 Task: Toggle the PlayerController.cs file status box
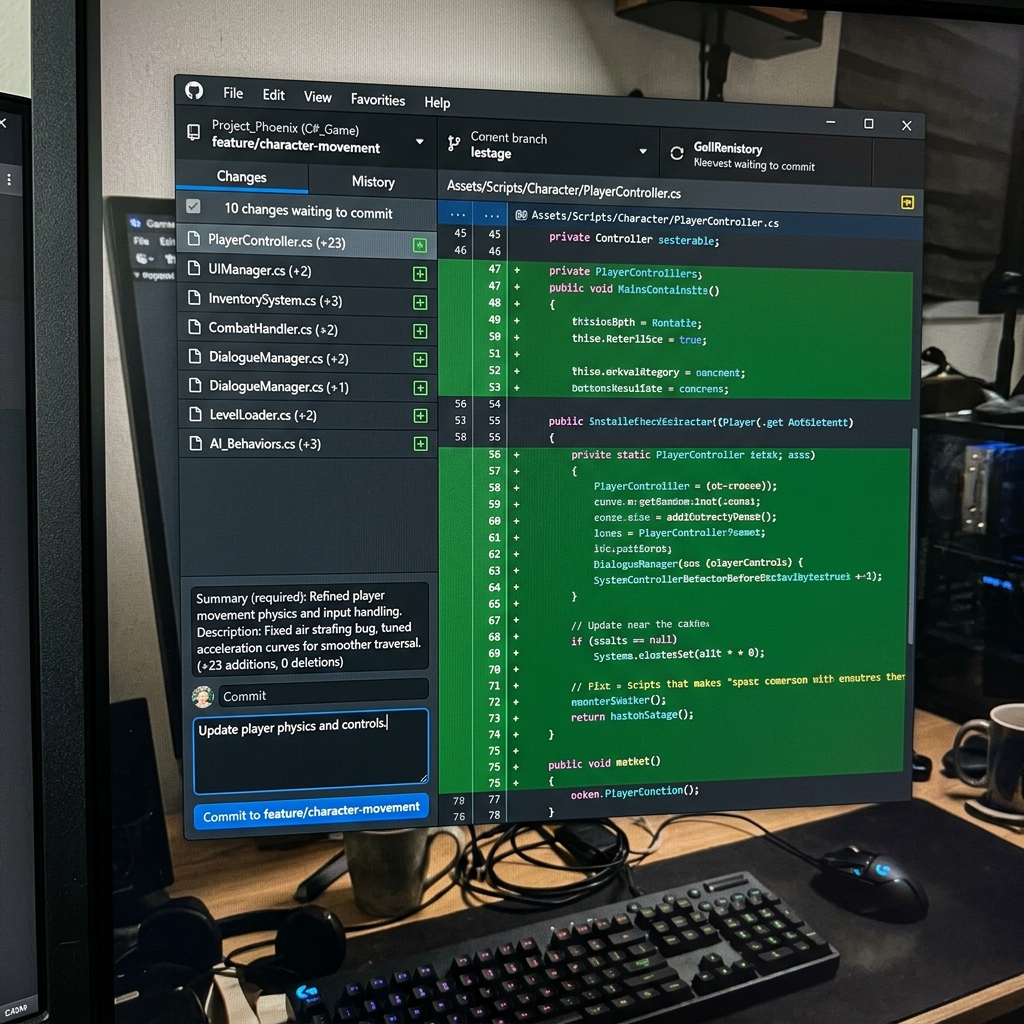(420, 245)
